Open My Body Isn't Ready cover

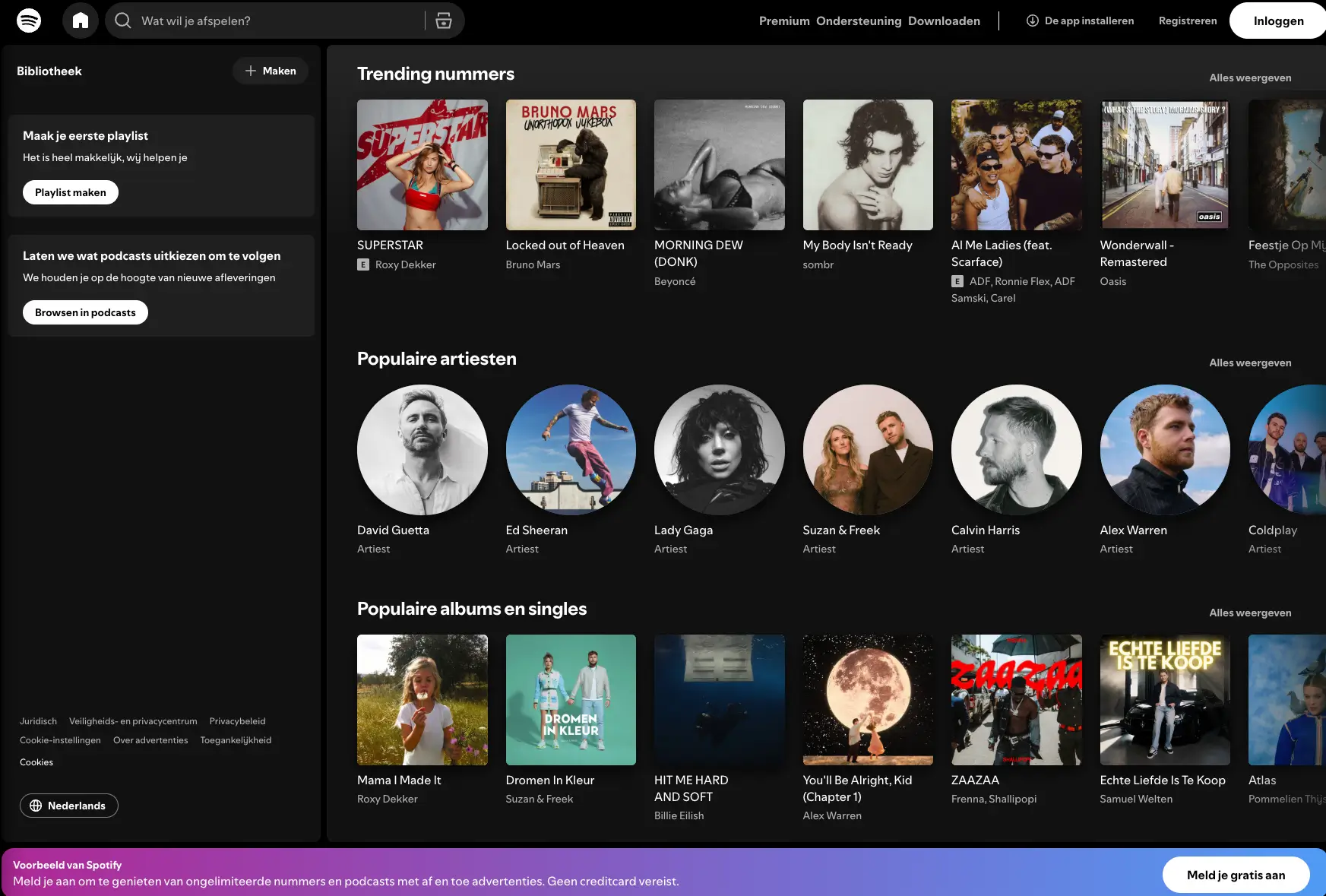868,165
